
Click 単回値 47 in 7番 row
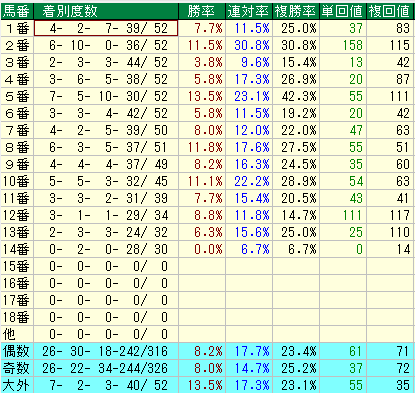tap(343, 130)
